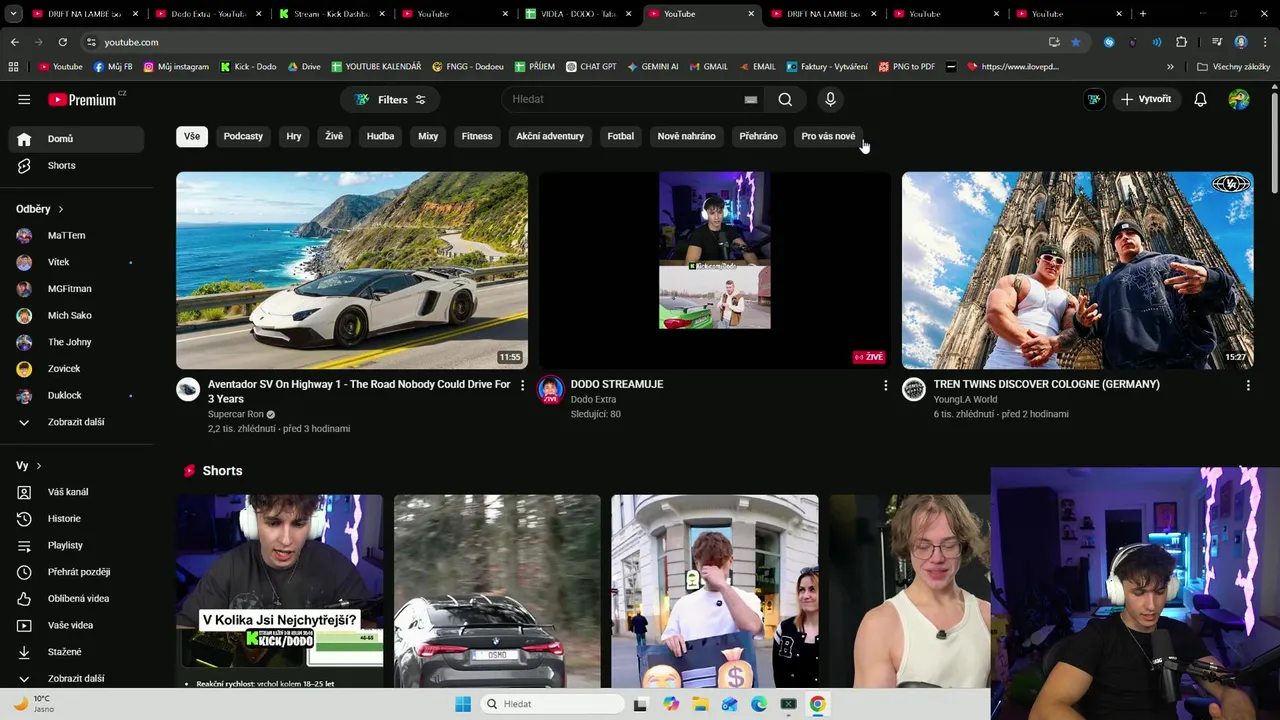Screen dimensions: 1280x720
Task: Select the Hry filter chip
Action: tap(294, 136)
